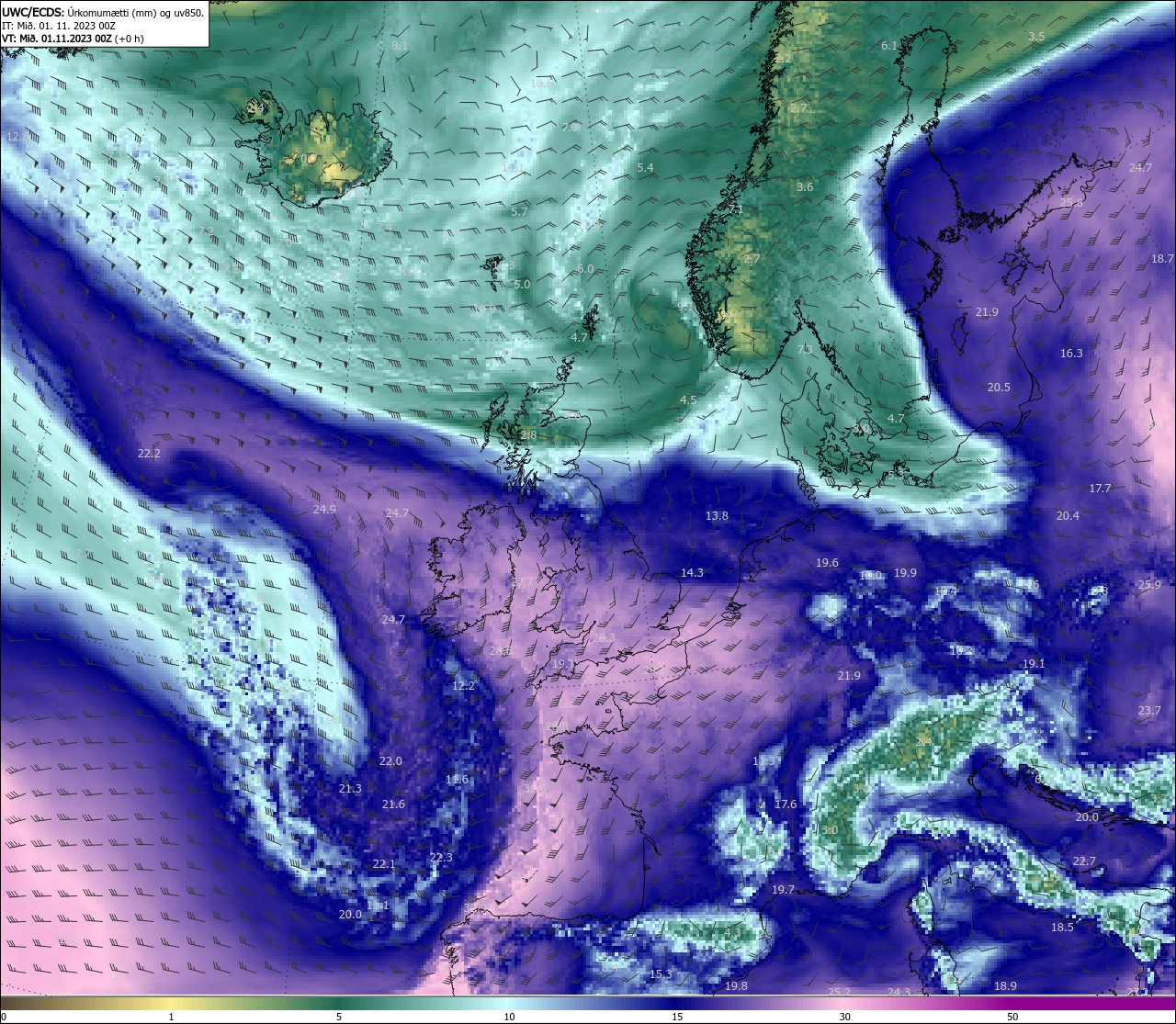Image resolution: width=1176 pixels, height=1024 pixels.
Task: Click the 19.7 value over southern France
Action: 783,891
